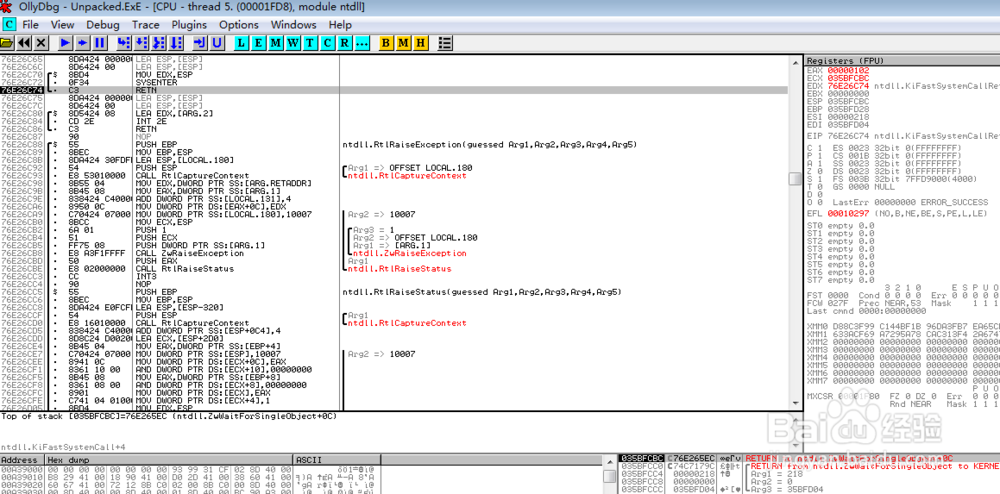Screen dimensions: 1000x494
Task: Open Windows list with the W icon
Action: click(x=293, y=43)
